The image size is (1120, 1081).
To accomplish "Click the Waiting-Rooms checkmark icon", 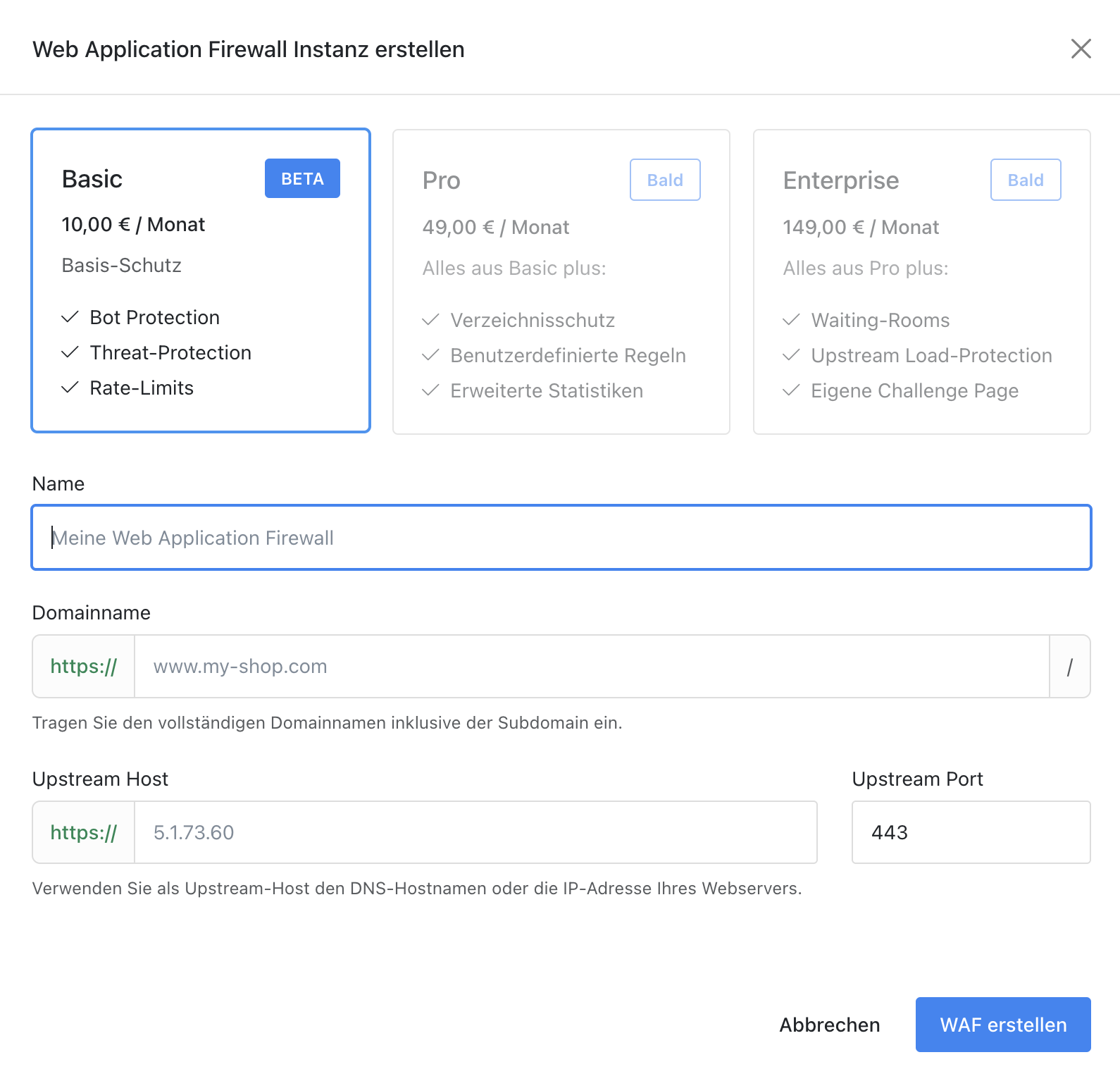I will [791, 320].
